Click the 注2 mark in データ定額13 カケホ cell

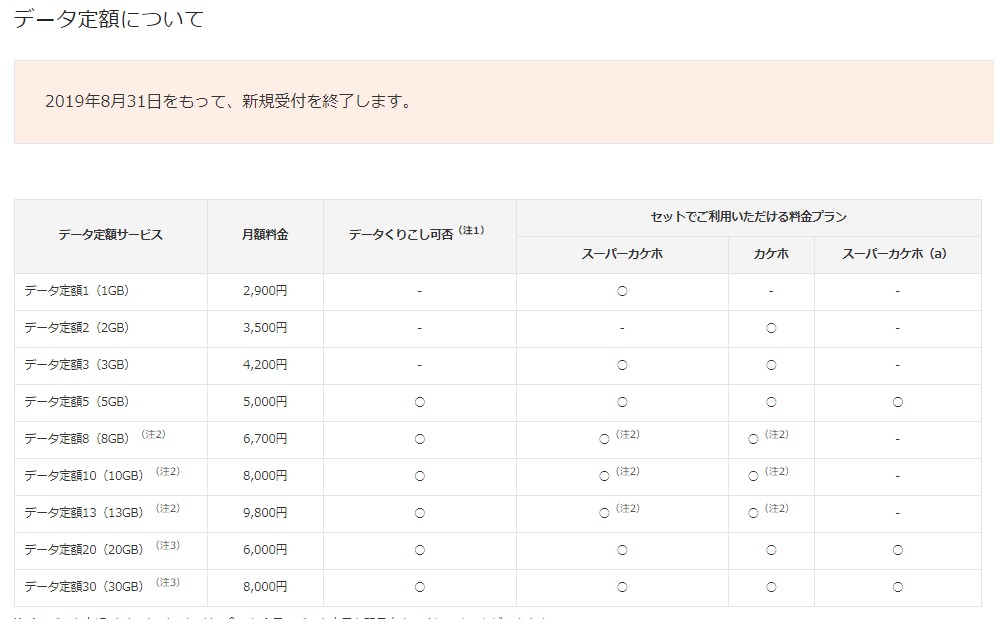[x=777, y=509]
